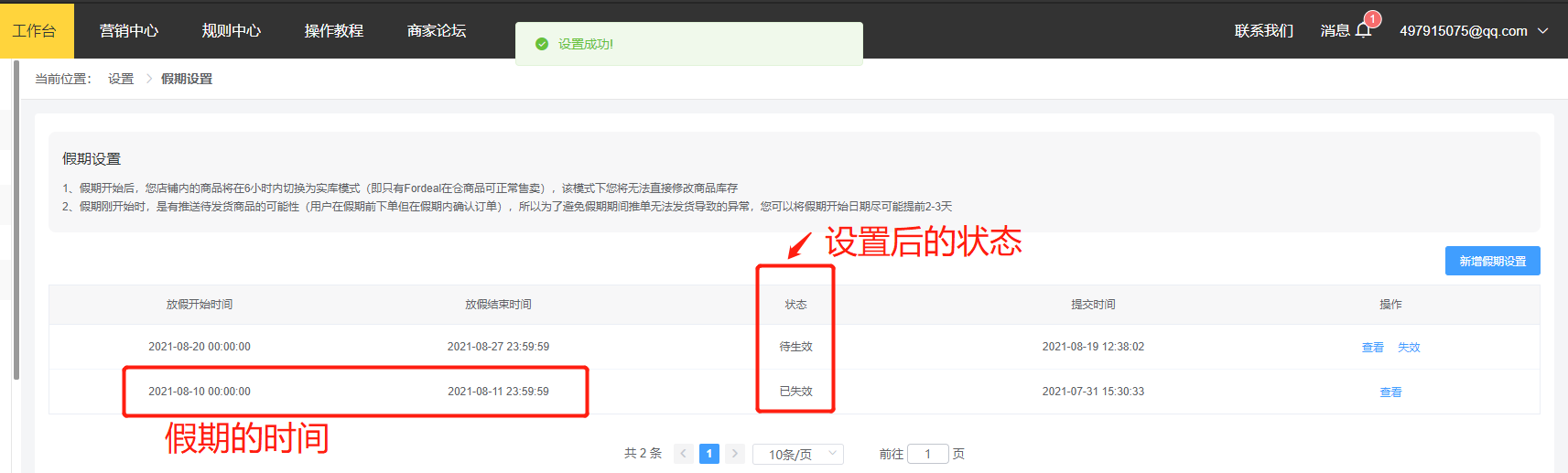Switch to 营销中心 menu
This screenshot has height=473, width=1568.
click(x=129, y=31)
